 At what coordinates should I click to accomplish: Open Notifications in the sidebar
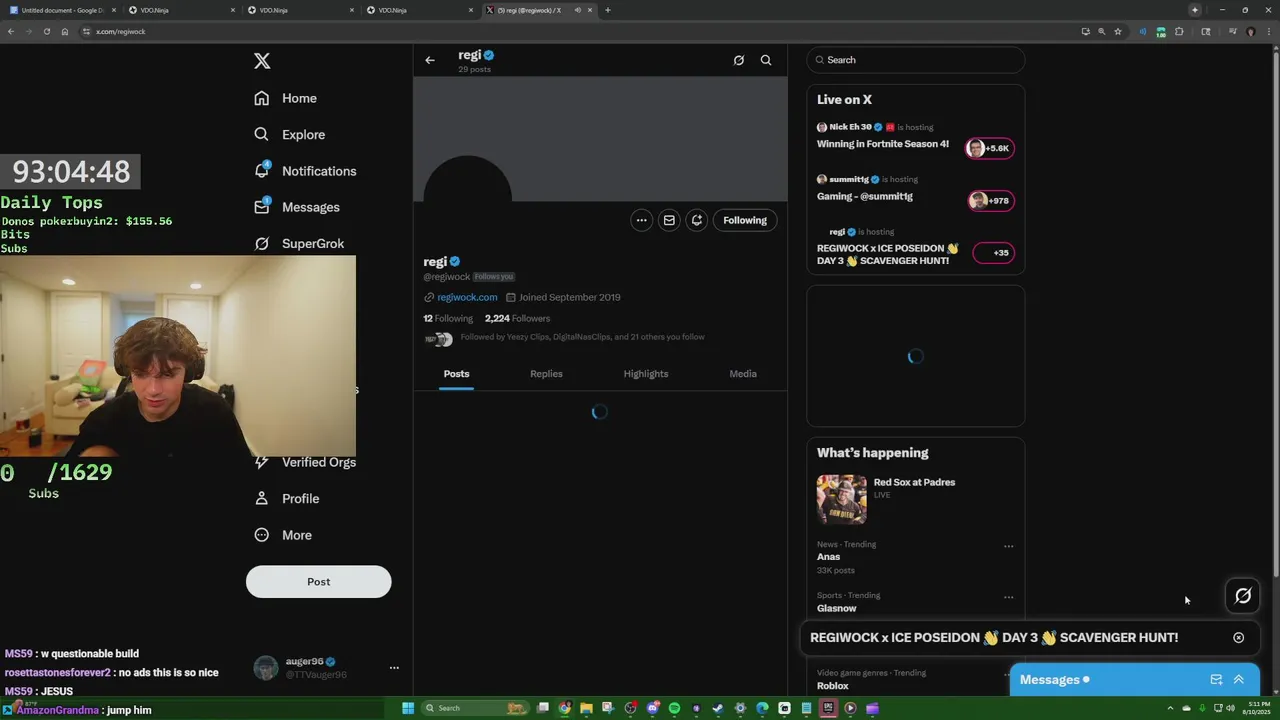(305, 171)
